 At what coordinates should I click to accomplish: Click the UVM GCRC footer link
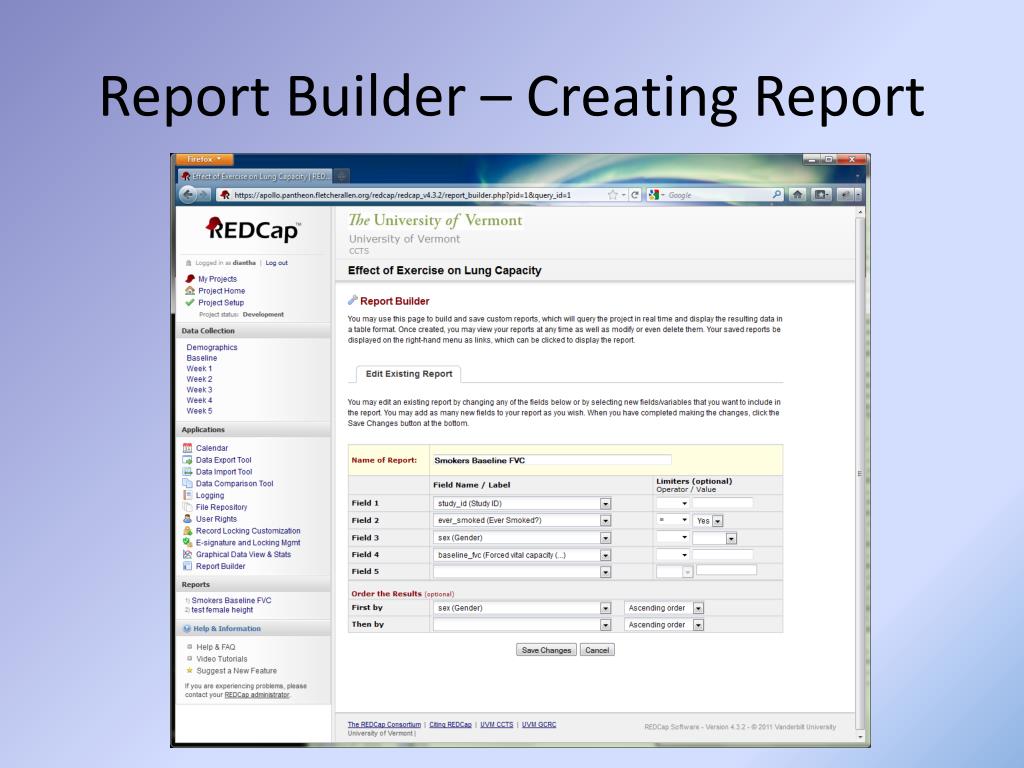point(539,724)
